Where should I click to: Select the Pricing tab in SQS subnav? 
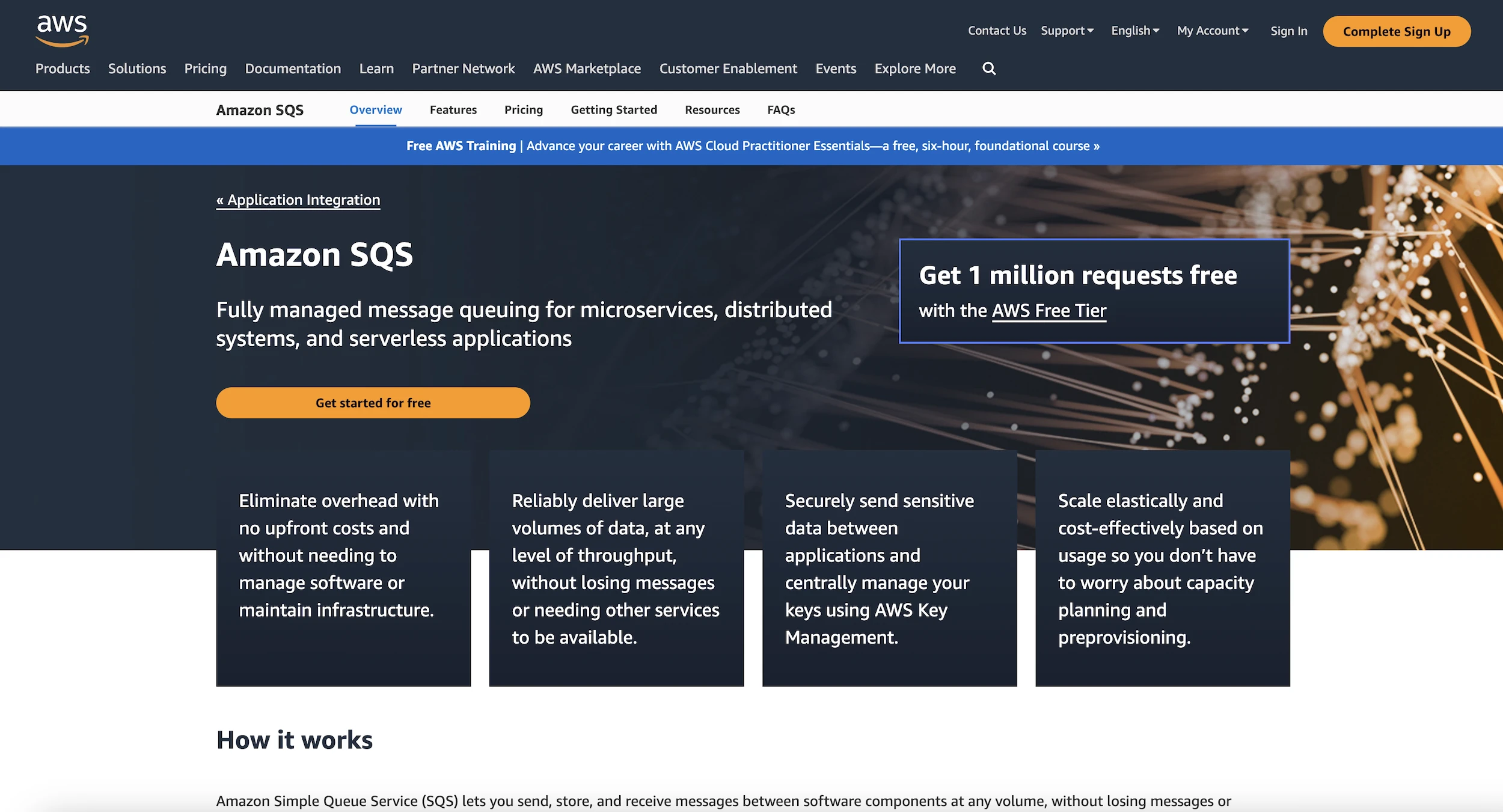[524, 110]
